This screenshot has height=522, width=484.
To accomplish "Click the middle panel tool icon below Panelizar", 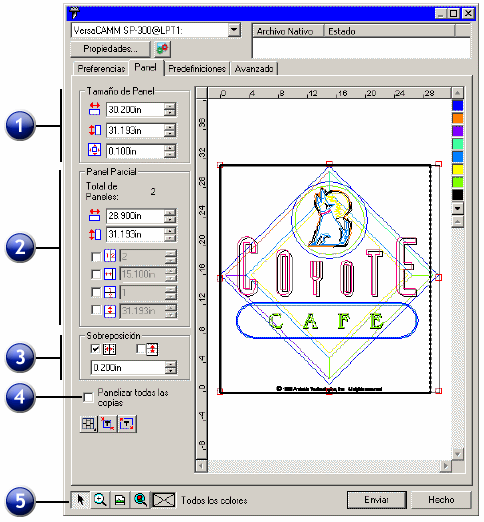I will point(108,424).
